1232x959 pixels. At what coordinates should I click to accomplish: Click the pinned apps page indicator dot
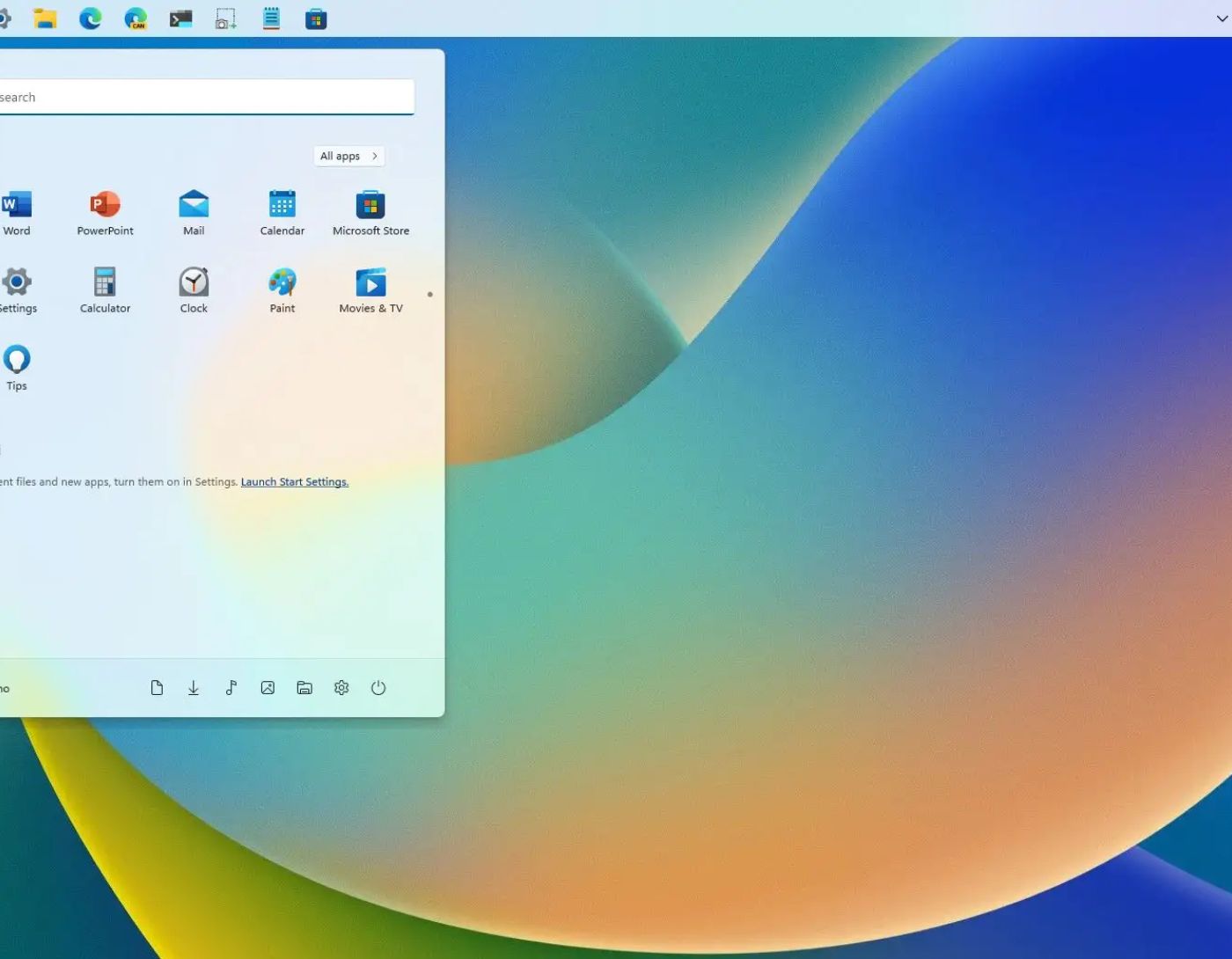click(x=429, y=294)
